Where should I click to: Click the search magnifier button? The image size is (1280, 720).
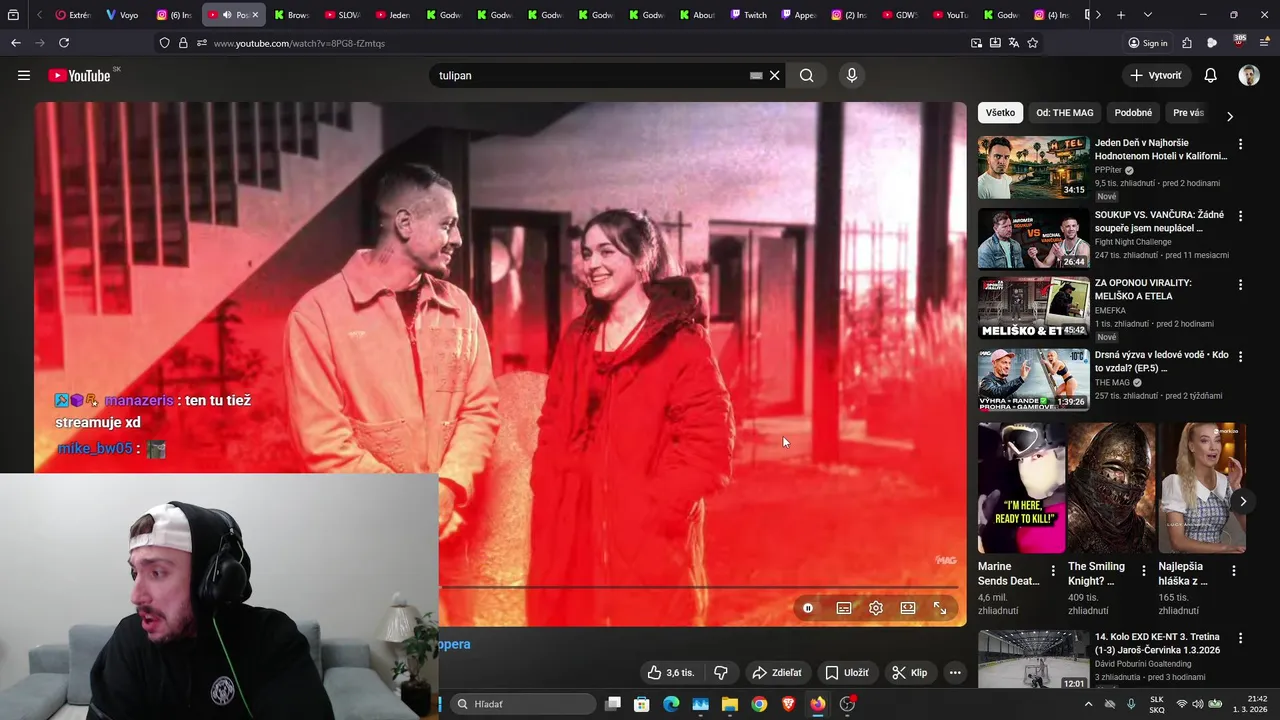[806, 75]
